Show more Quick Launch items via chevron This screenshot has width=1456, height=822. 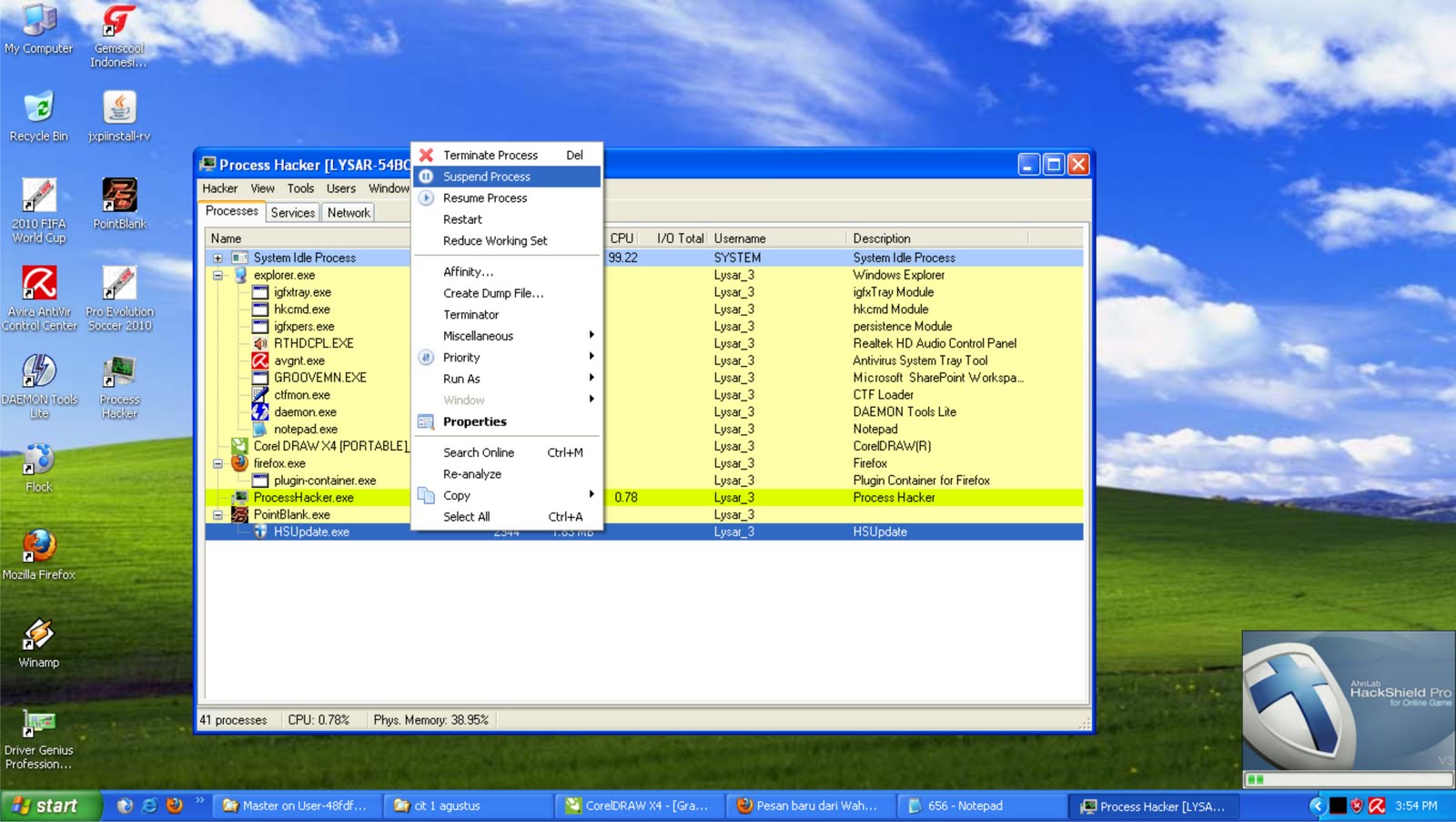click(199, 801)
